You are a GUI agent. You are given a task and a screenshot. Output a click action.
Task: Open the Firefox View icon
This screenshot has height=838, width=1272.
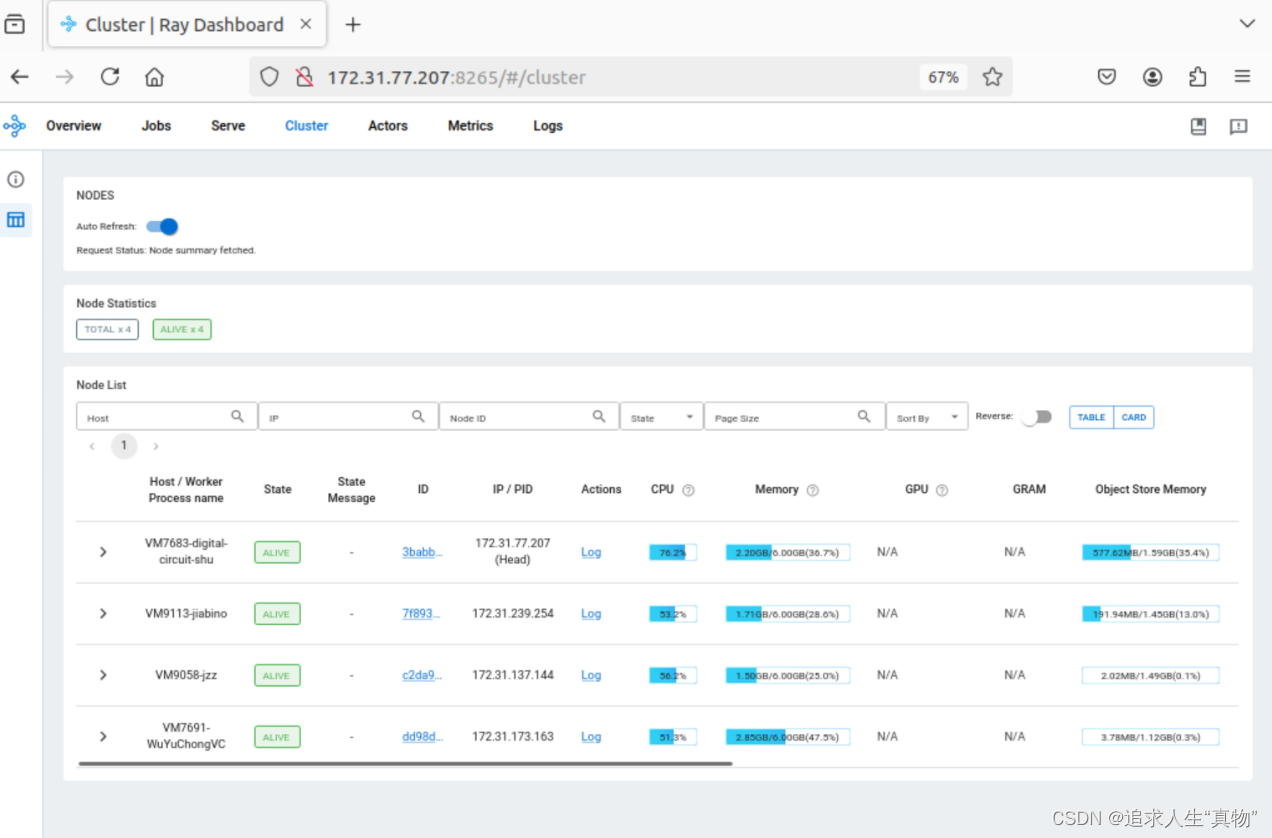pos(15,25)
